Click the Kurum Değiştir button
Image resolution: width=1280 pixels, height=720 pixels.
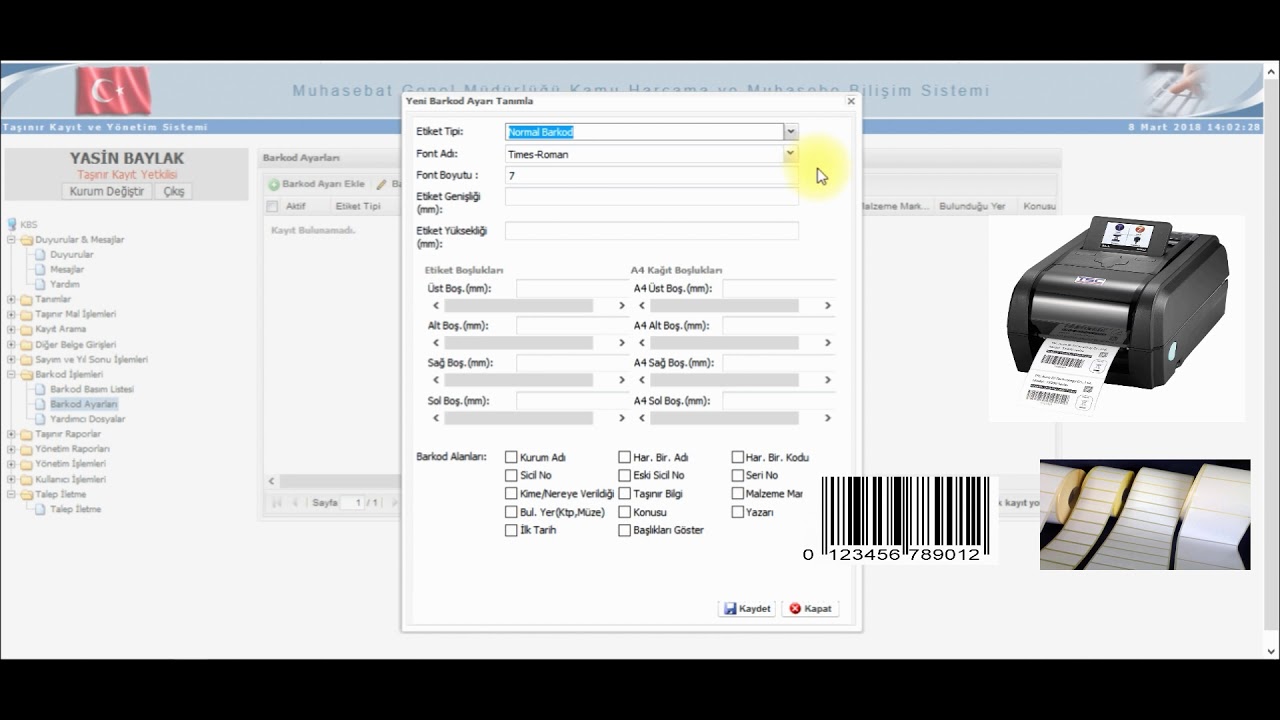tap(107, 191)
